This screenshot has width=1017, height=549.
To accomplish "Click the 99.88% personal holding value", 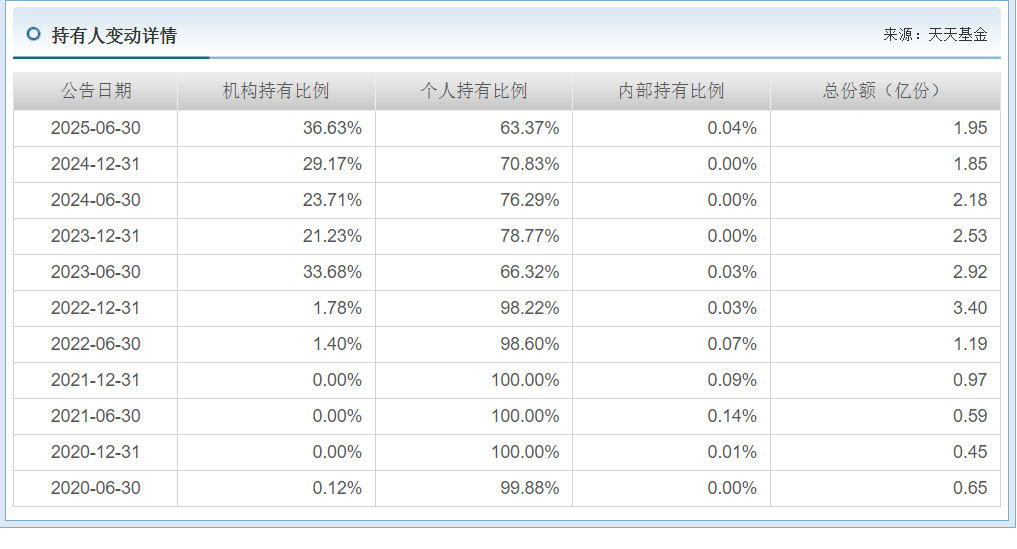I will [x=530, y=488].
